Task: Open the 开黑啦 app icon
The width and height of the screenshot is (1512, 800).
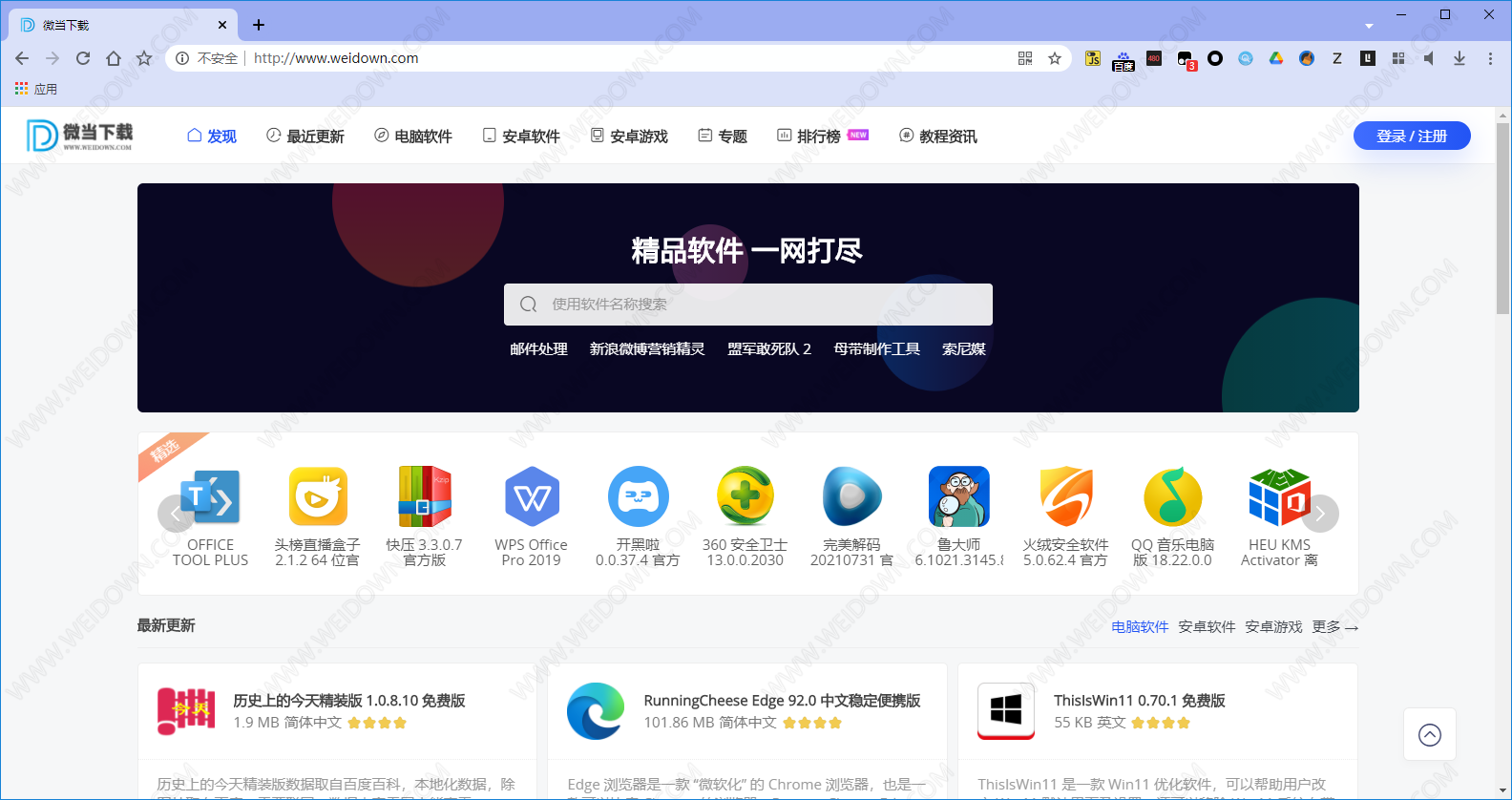Action: 639,496
